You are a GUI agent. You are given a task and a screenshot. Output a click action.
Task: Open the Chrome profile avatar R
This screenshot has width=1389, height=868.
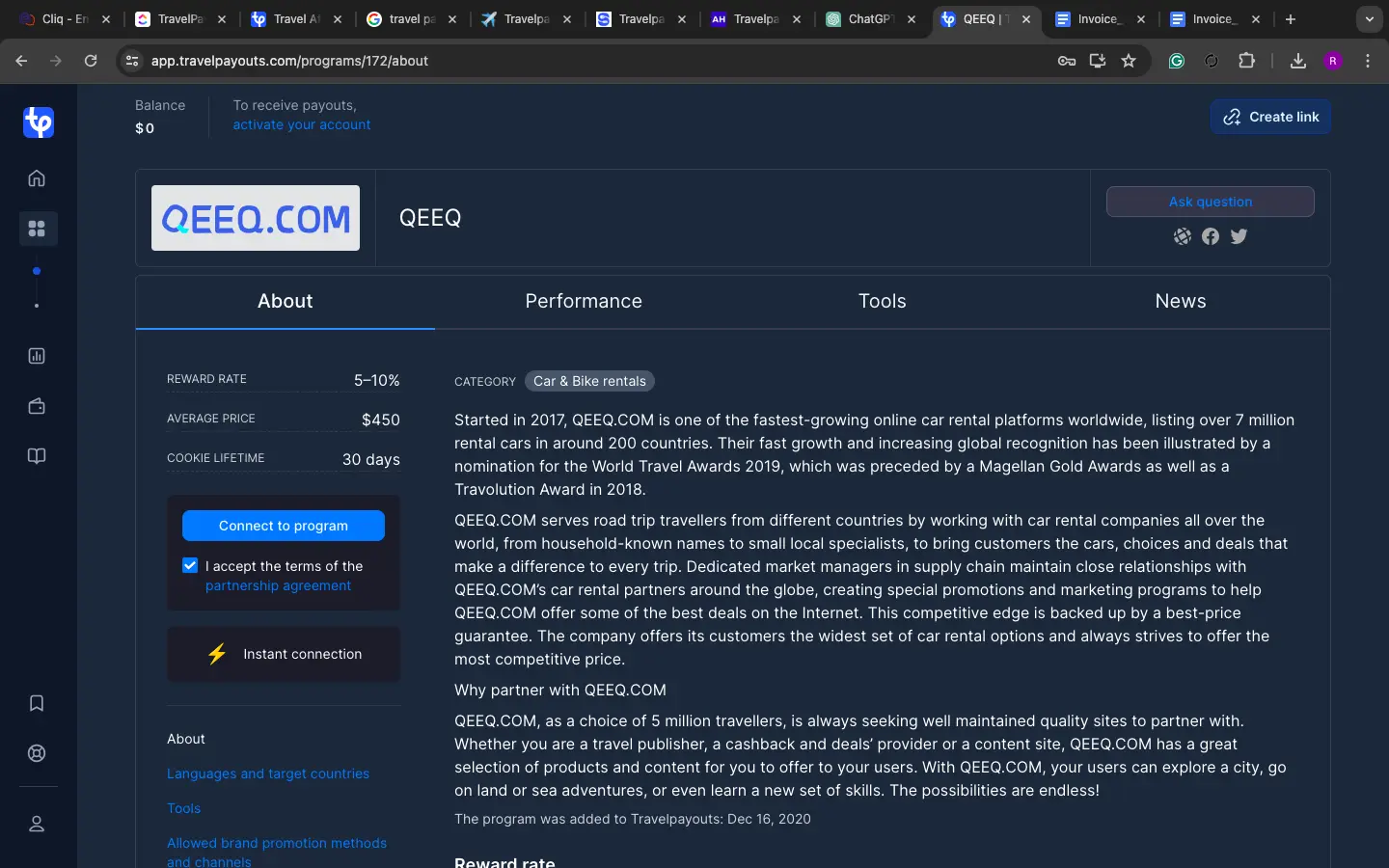pos(1333,61)
